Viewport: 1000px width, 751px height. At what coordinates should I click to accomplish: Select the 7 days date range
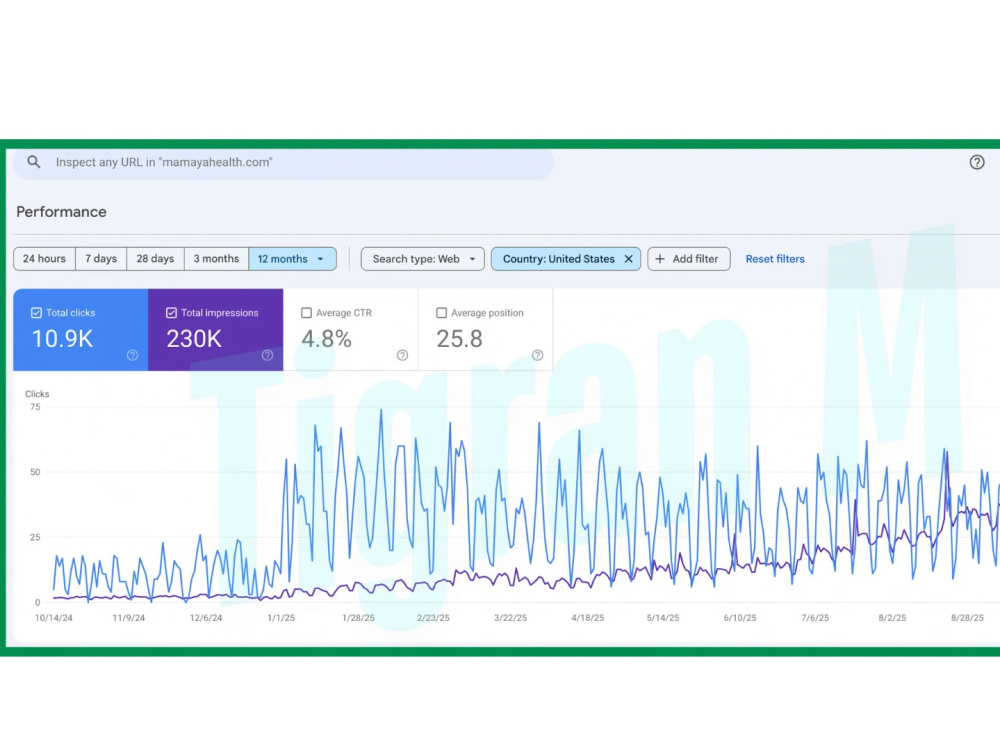(x=101, y=259)
